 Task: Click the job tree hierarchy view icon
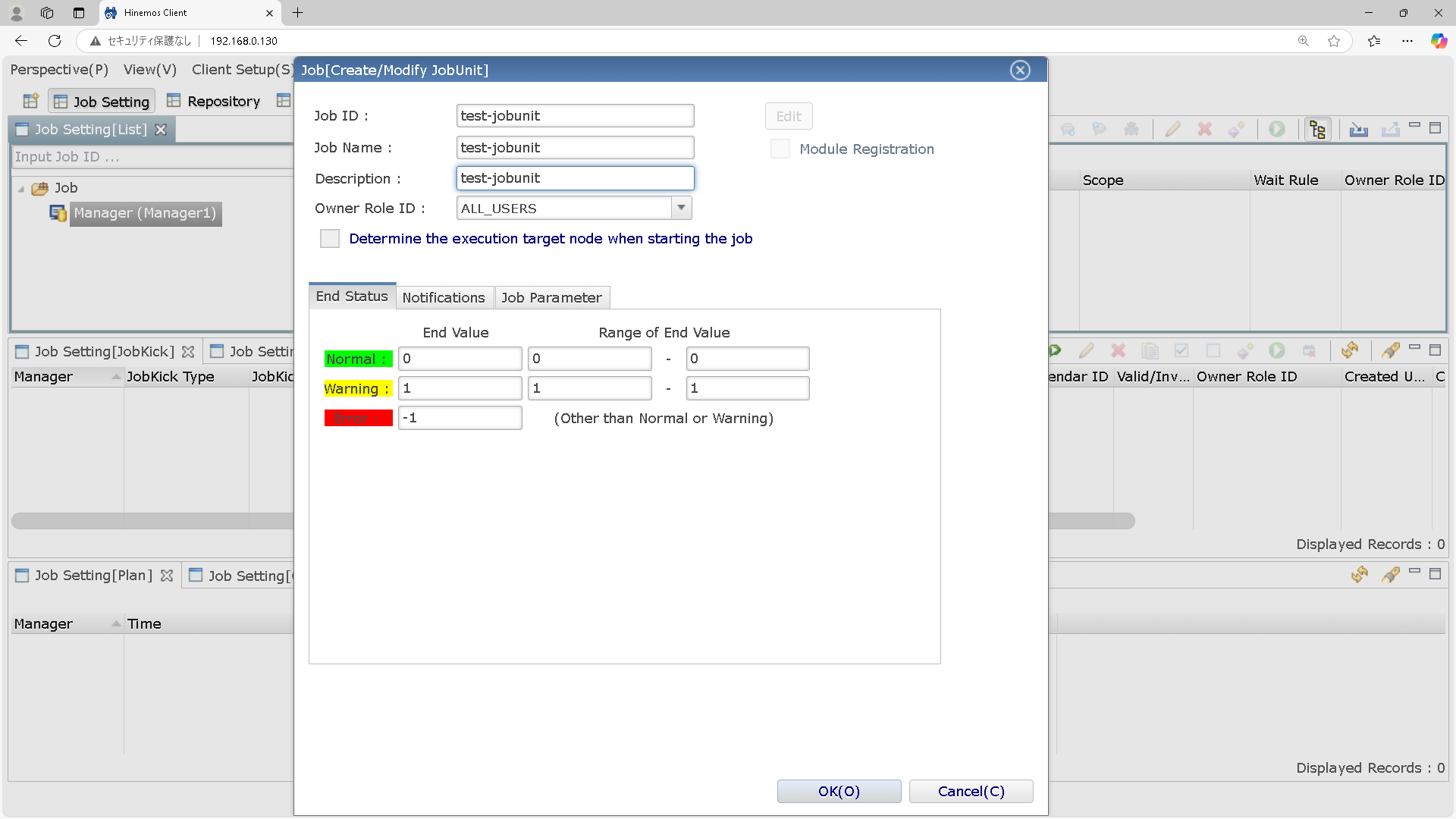pos(1318,130)
